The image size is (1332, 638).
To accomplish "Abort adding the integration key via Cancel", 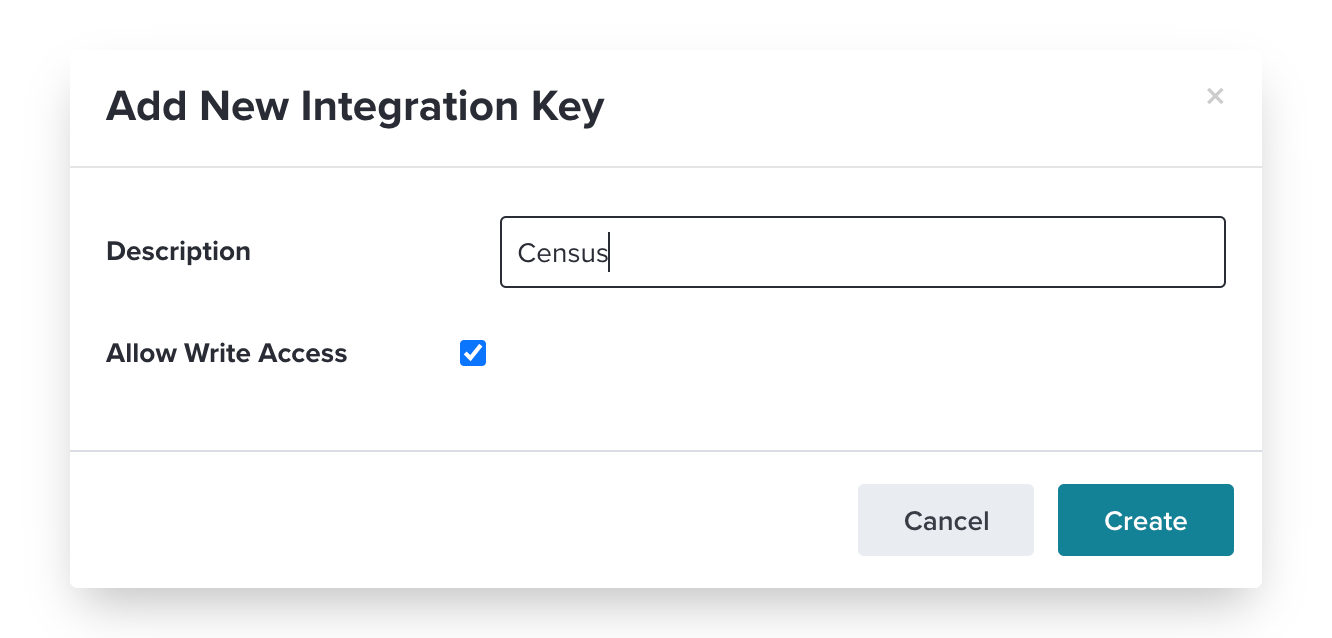I will [945, 520].
